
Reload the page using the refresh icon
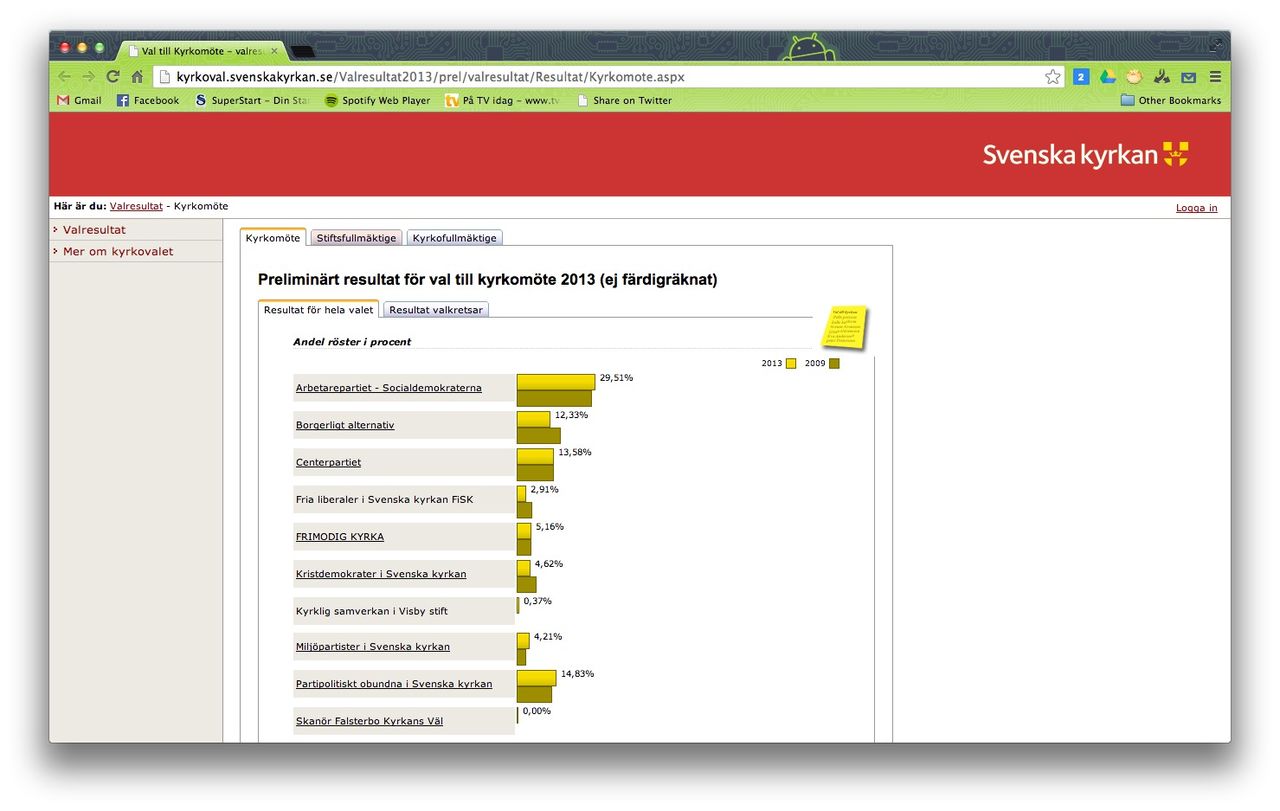[113, 75]
